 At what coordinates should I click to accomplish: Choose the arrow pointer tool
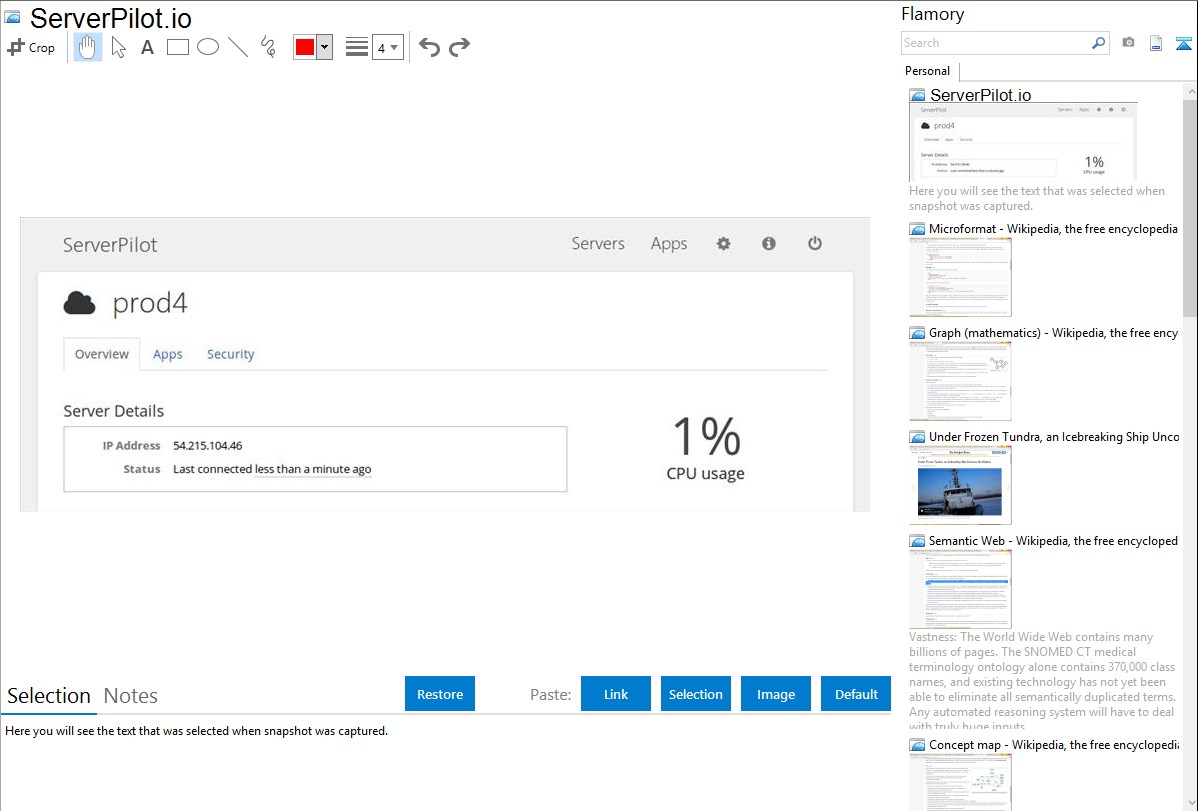coord(118,47)
